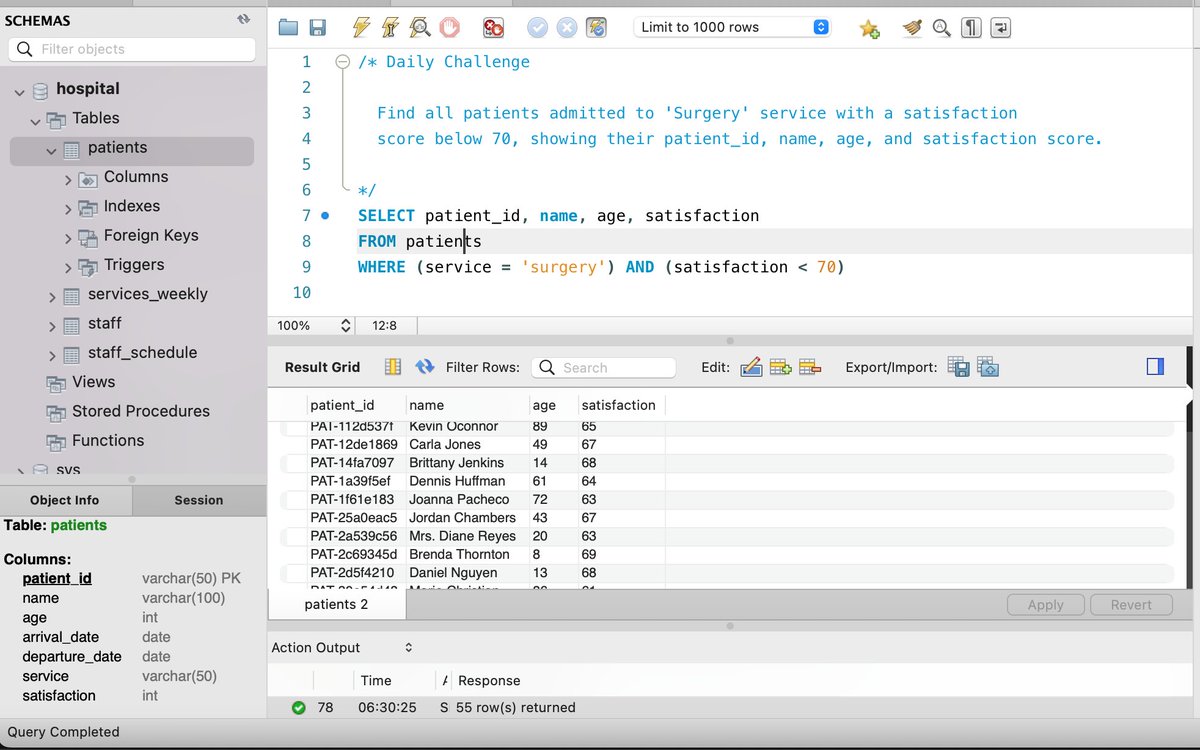Run EXPLAIN using the lightning magnifier icon
The image size is (1200, 750).
(x=420, y=28)
